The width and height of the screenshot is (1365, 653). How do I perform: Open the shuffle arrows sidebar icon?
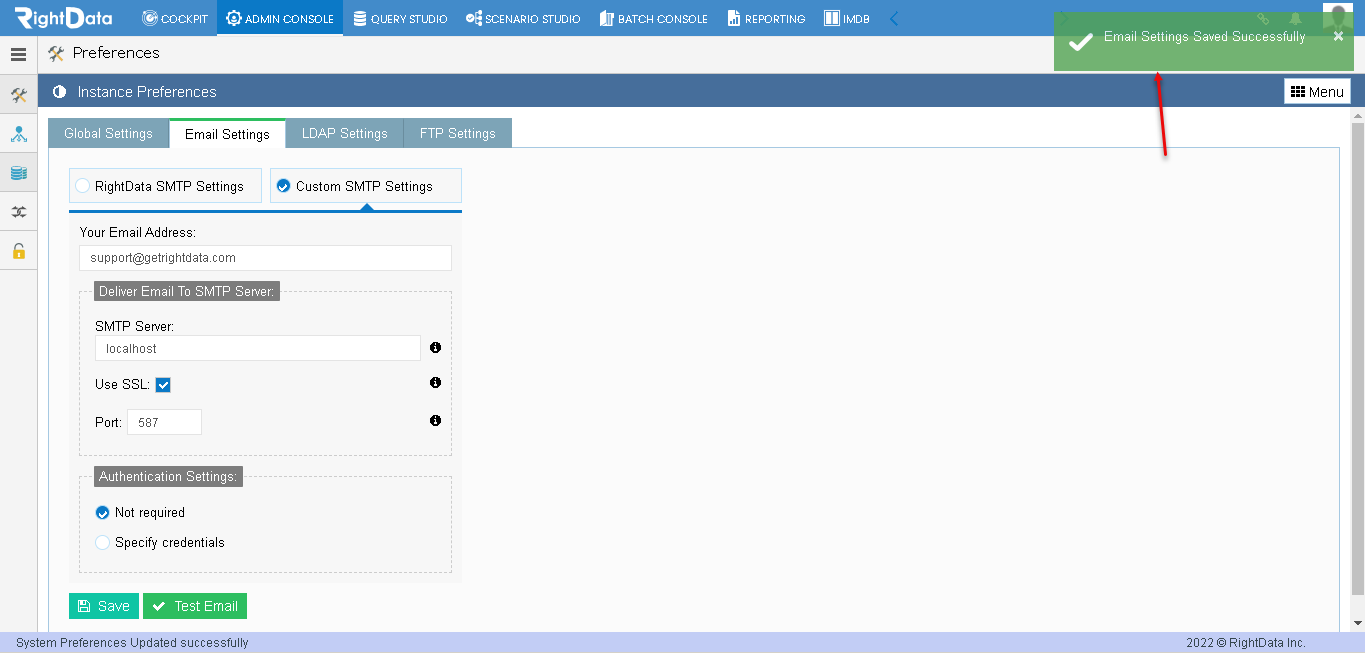click(18, 212)
